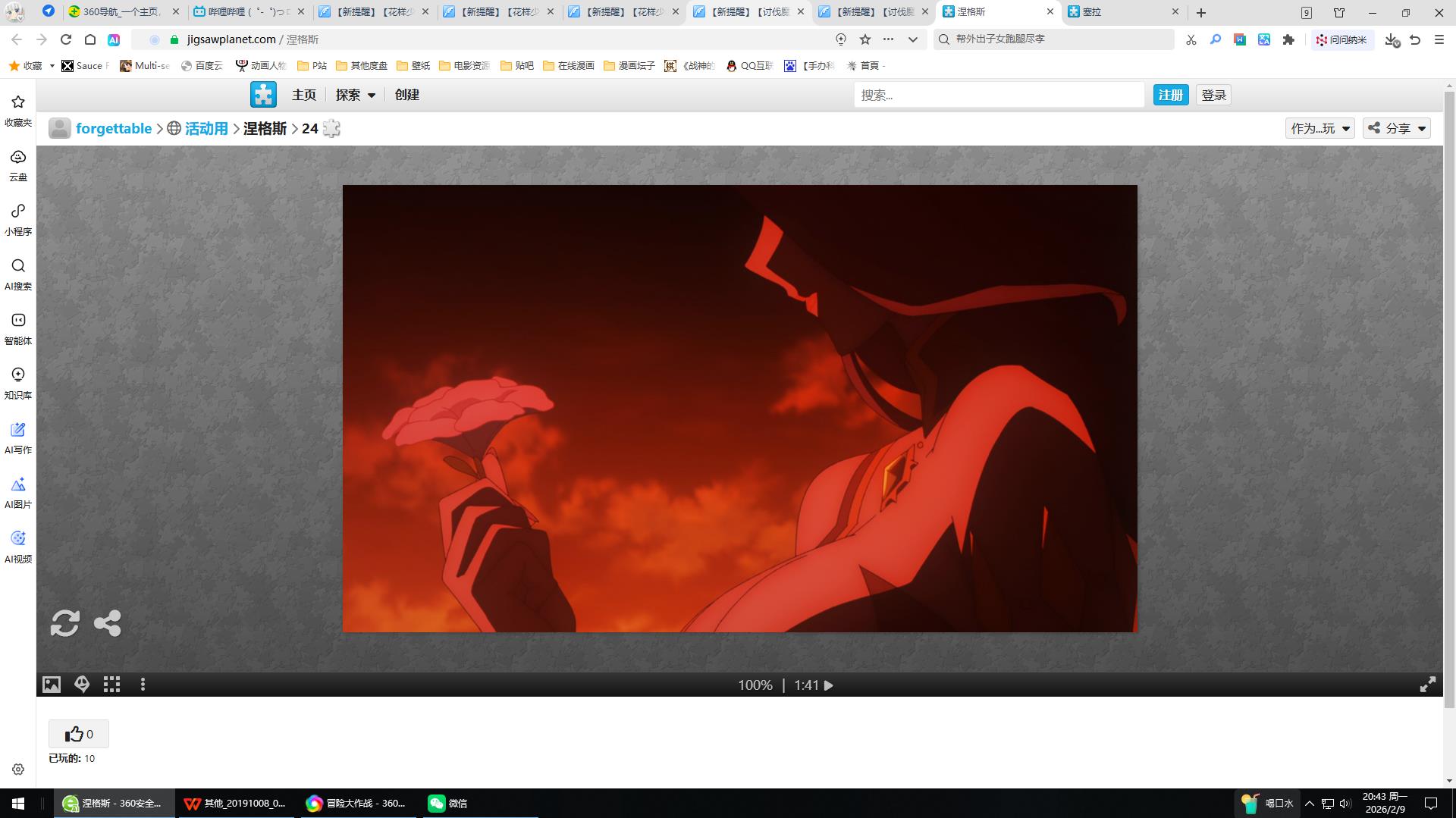Image resolution: width=1456 pixels, height=818 pixels.
Task: Open WeChat from the Windows taskbar
Action: 447,803
